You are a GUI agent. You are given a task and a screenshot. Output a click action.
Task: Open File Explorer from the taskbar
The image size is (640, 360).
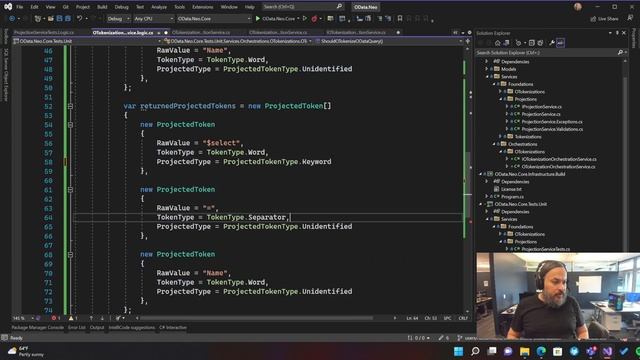(524, 351)
